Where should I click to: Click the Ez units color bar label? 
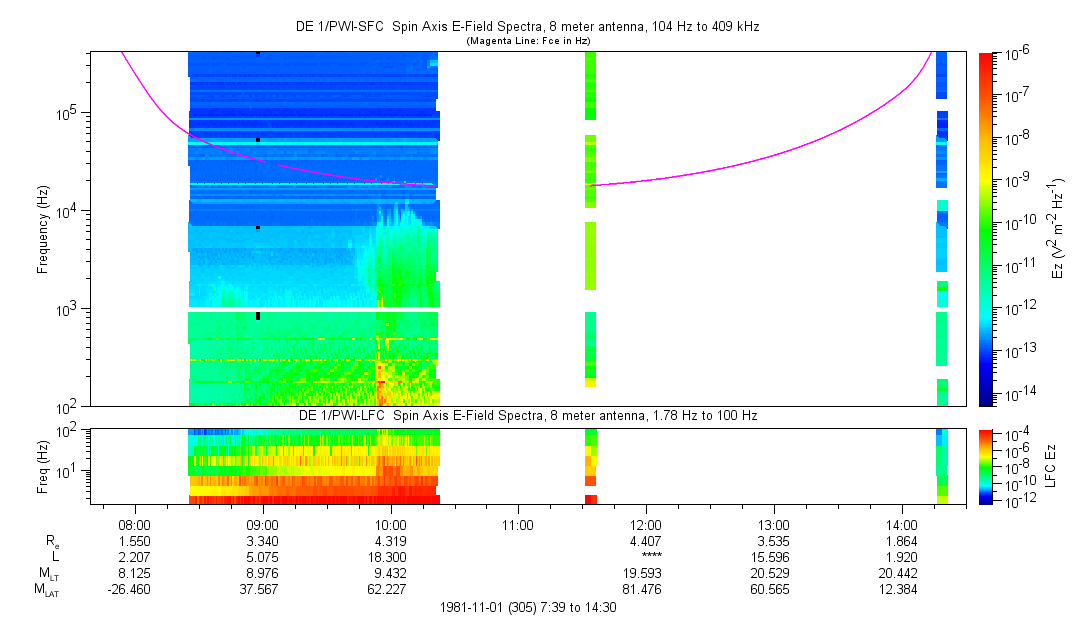(x=1059, y=228)
